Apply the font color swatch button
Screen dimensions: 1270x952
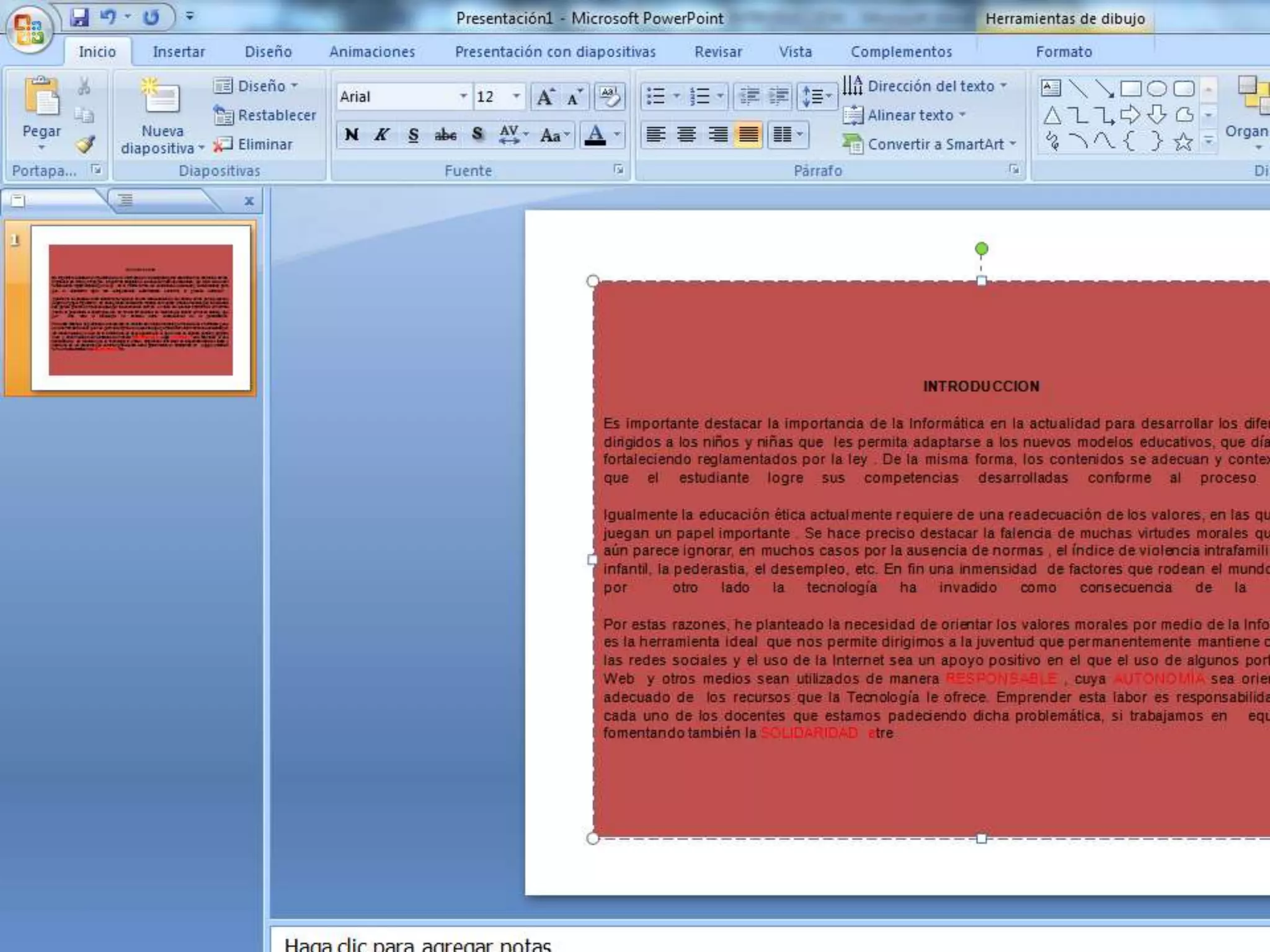point(595,134)
